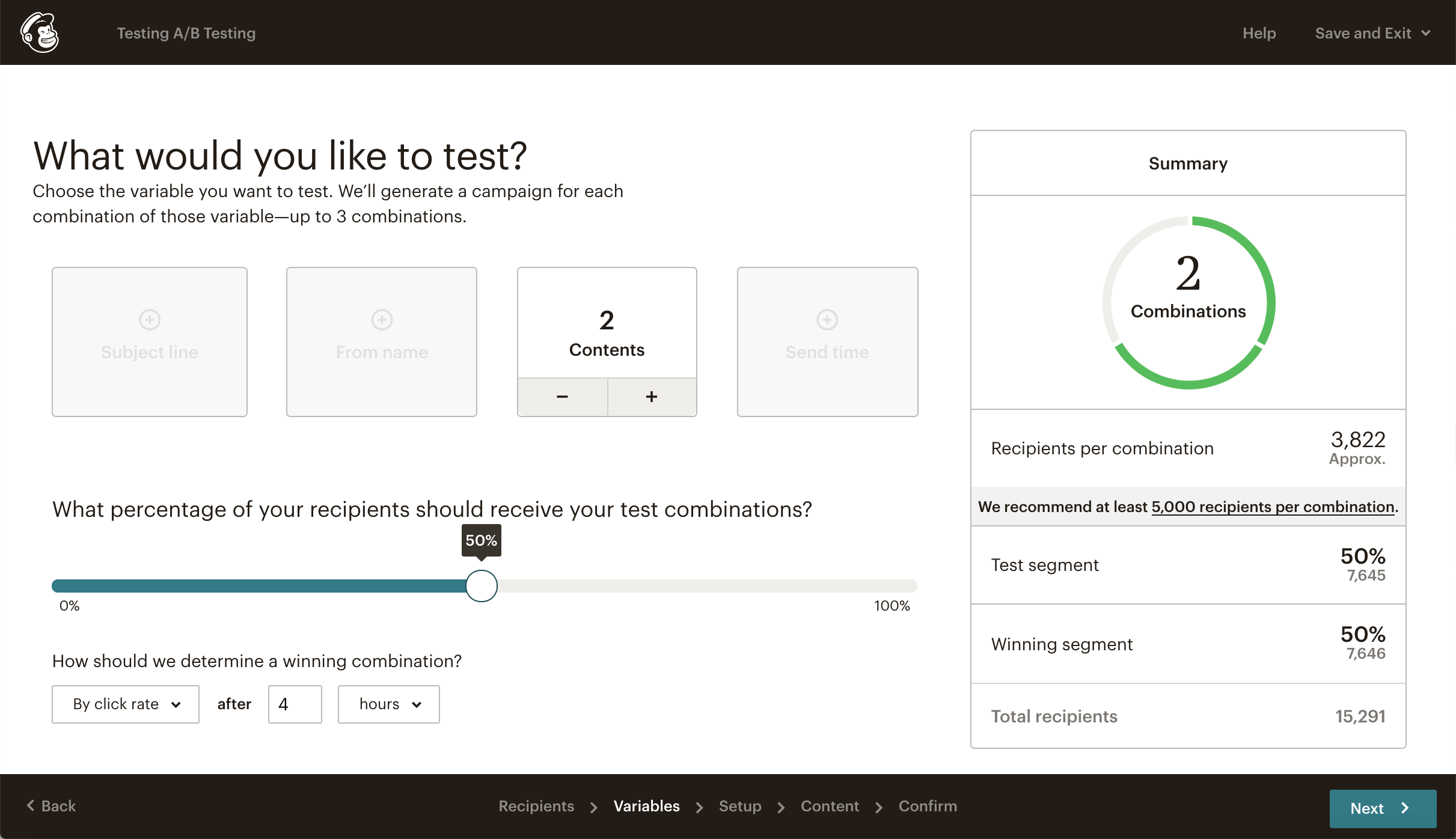
Task: Click the Next button
Action: [x=1383, y=808]
